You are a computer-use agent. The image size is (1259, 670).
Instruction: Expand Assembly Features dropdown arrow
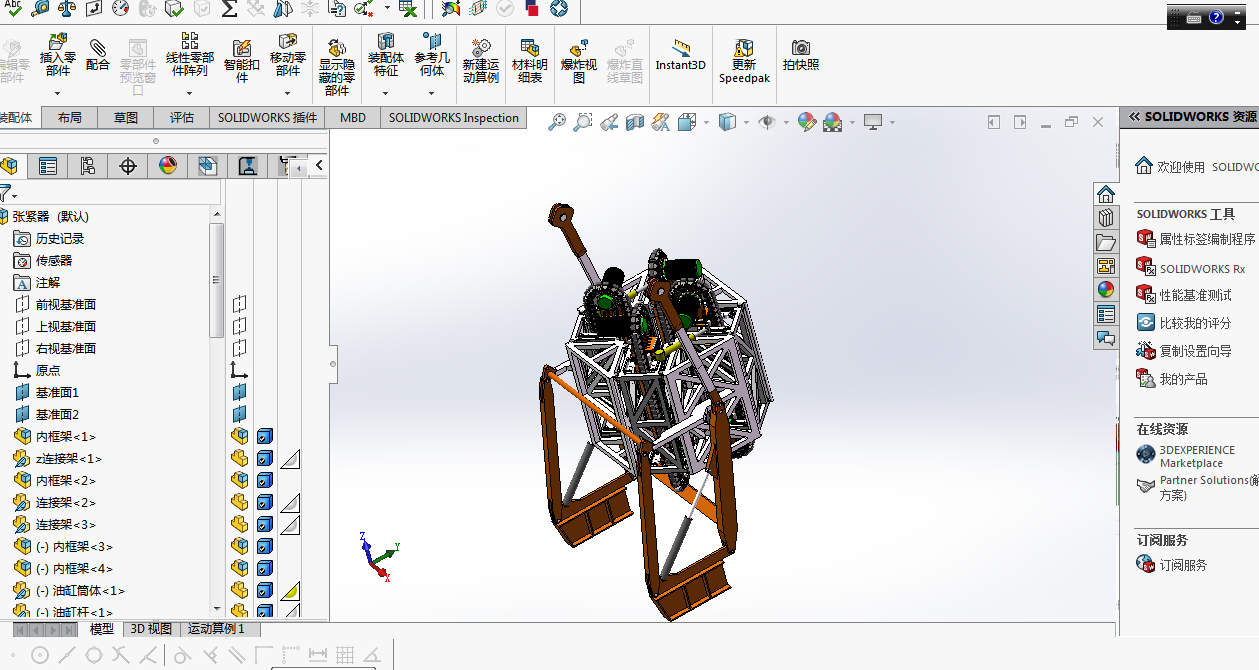[386, 93]
